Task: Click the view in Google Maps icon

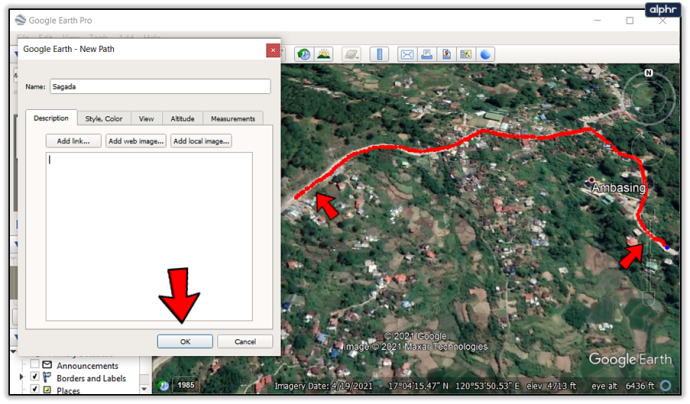Action: pos(464,54)
